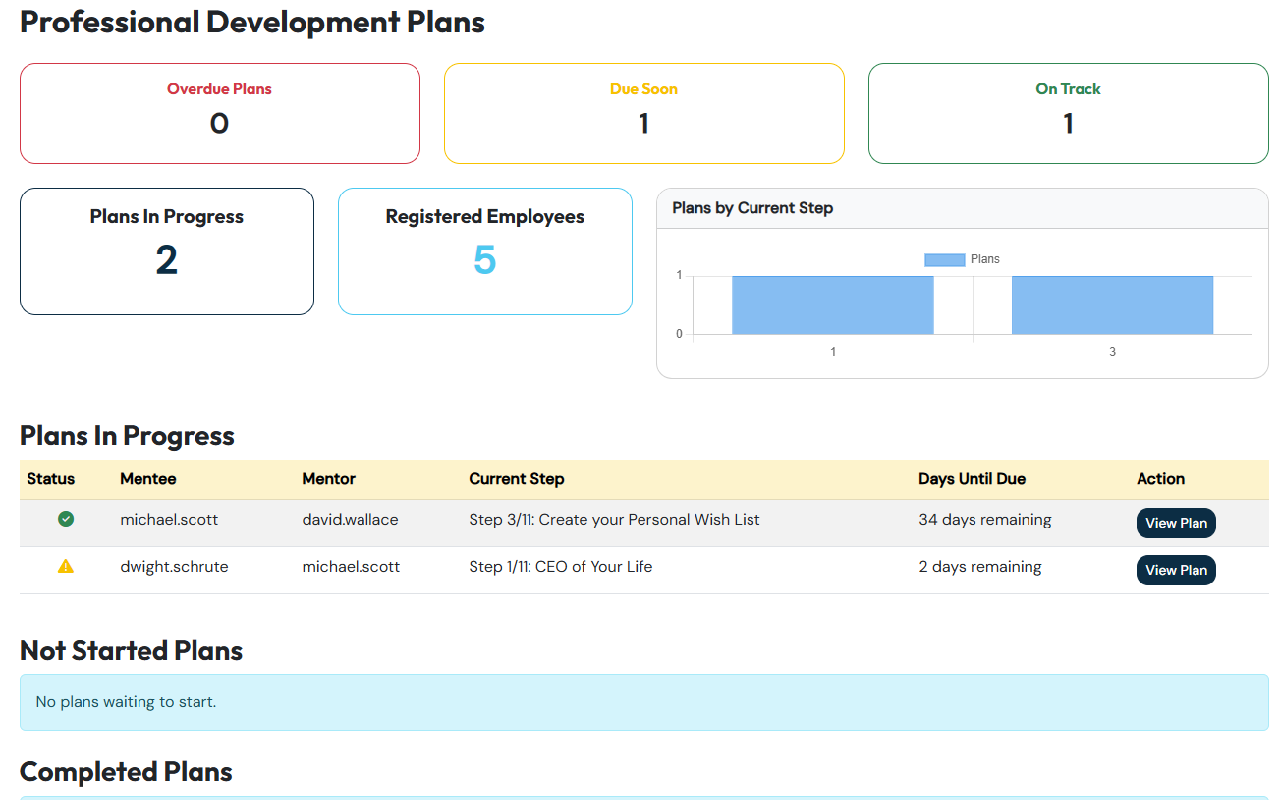
Task: Click the Status column header
Action: tap(51, 479)
